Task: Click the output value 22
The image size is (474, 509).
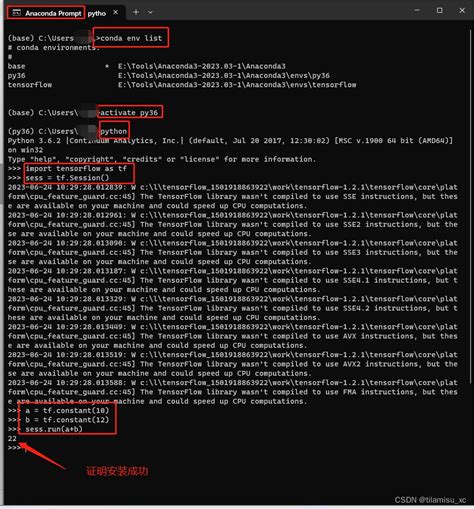Action: click(x=12, y=438)
